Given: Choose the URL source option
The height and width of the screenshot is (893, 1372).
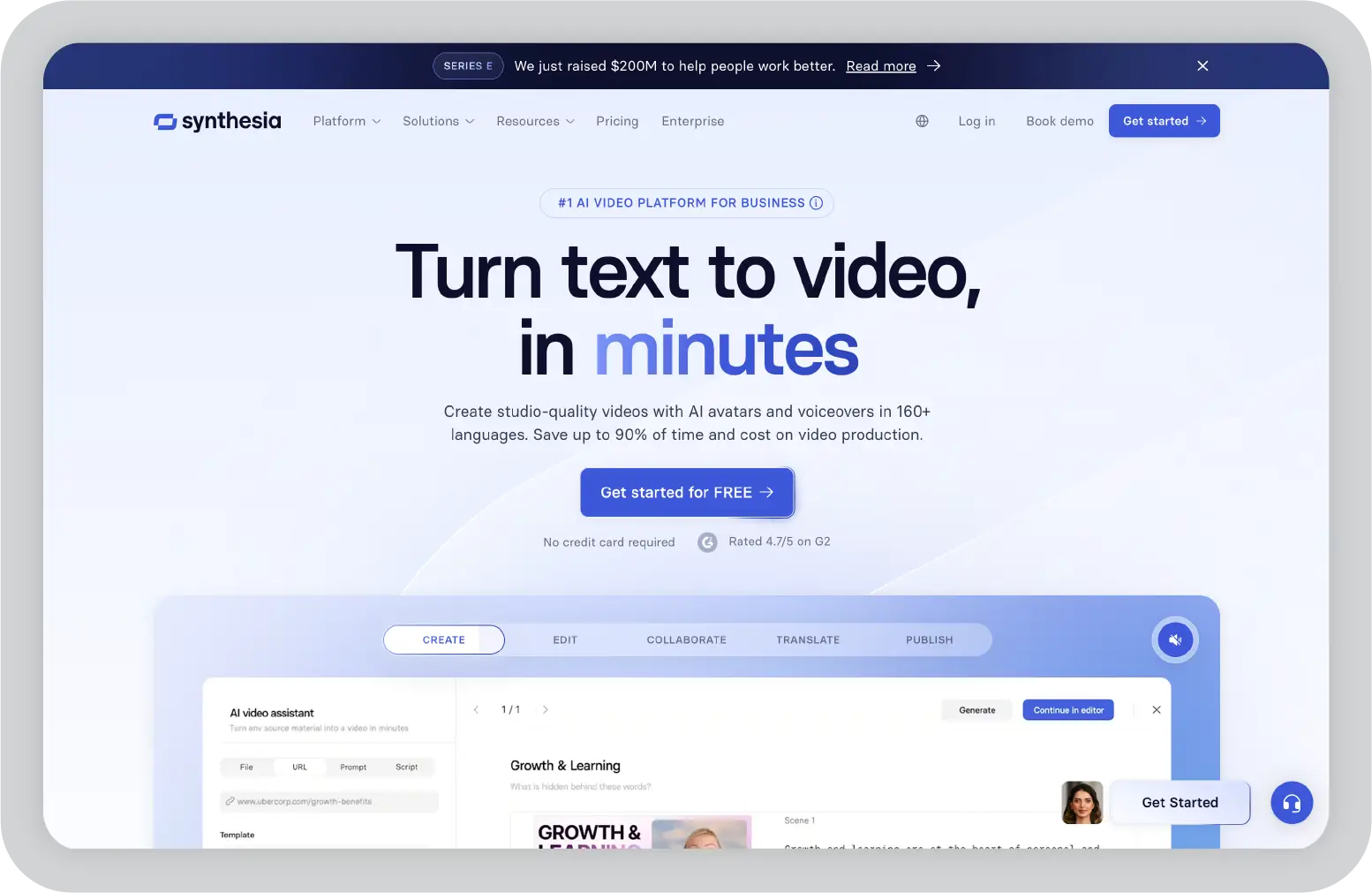Looking at the screenshot, I should click(x=300, y=768).
